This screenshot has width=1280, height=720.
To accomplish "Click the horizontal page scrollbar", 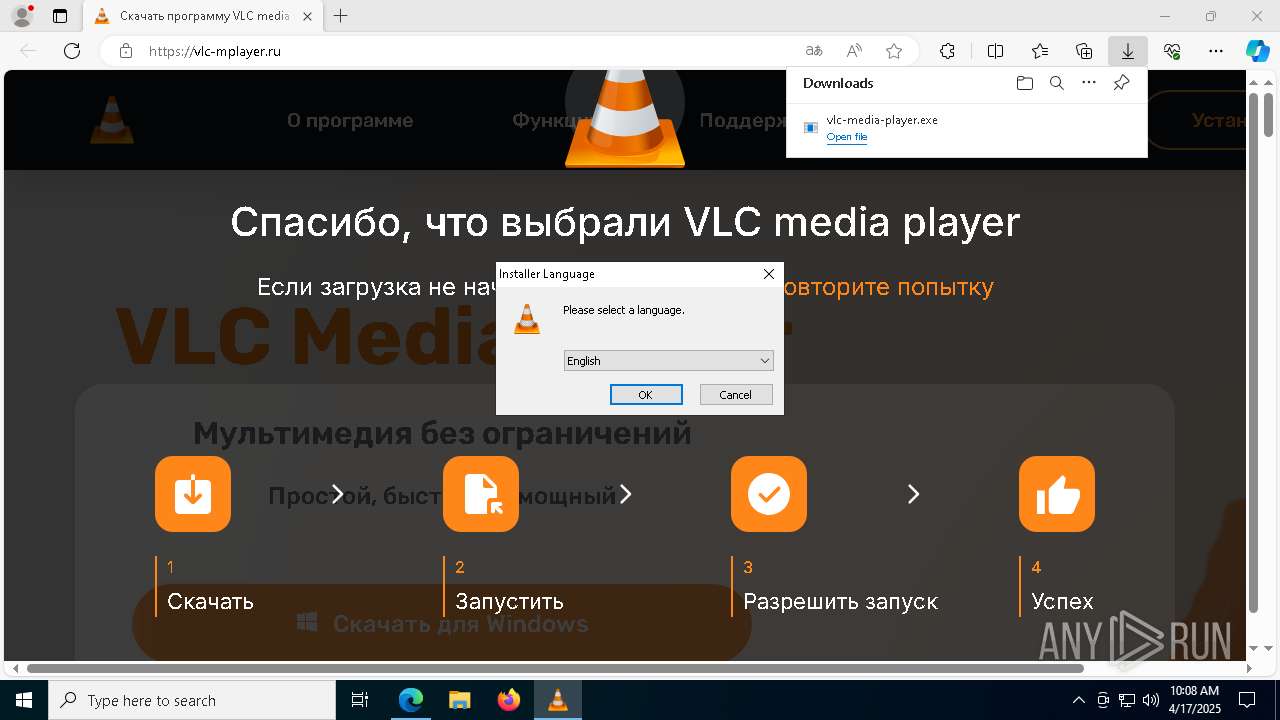I will tap(555, 668).
